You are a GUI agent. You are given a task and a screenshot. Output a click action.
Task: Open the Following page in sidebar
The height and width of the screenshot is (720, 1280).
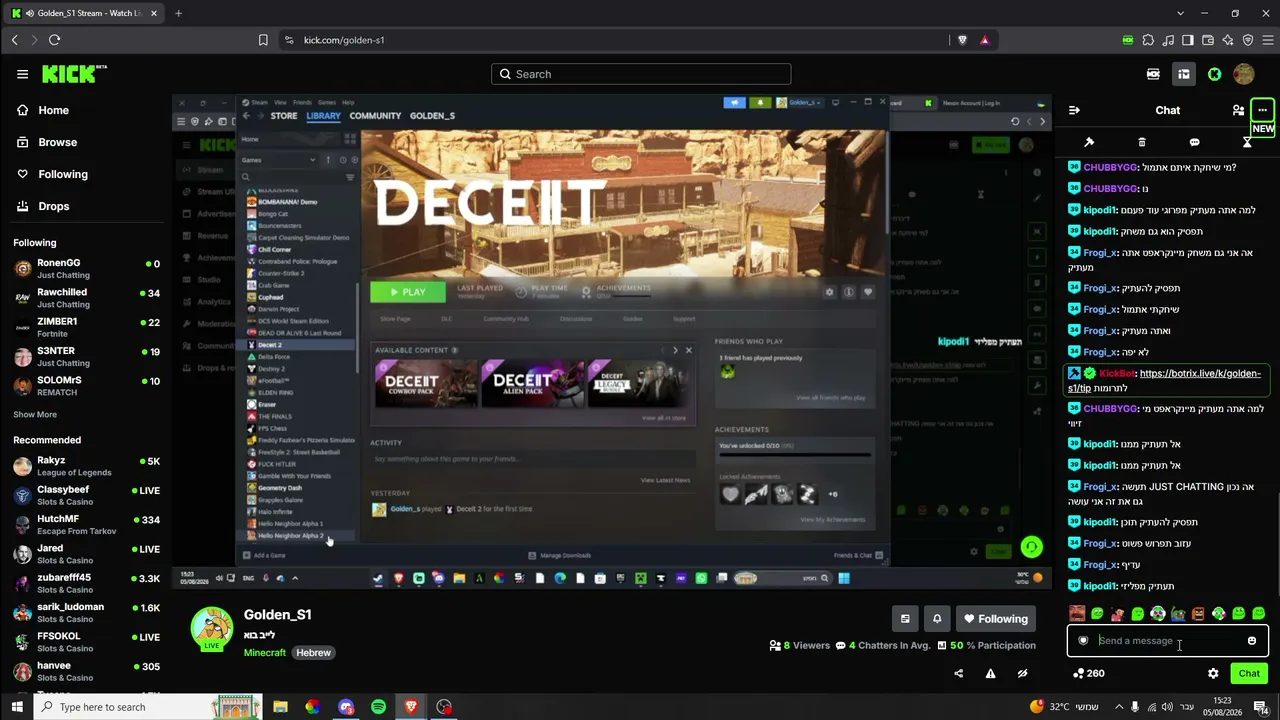(62, 174)
